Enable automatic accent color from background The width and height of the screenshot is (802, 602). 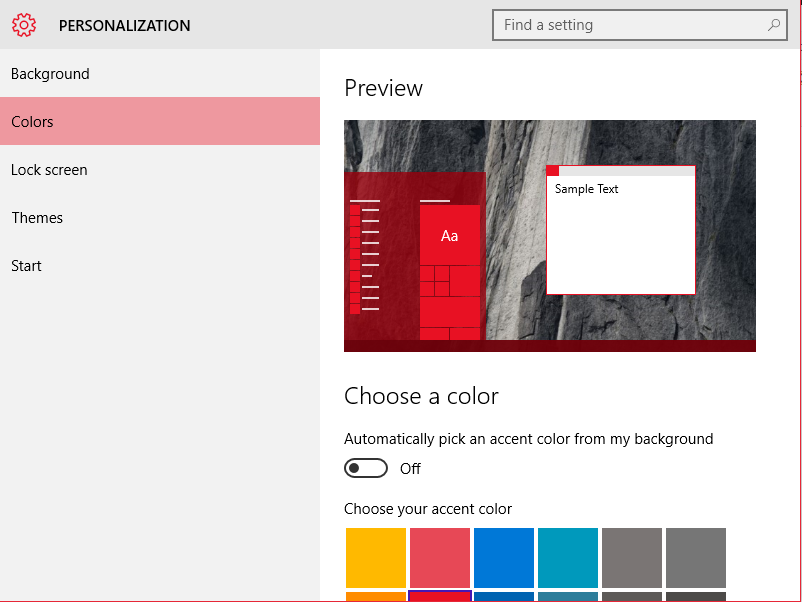[366, 468]
